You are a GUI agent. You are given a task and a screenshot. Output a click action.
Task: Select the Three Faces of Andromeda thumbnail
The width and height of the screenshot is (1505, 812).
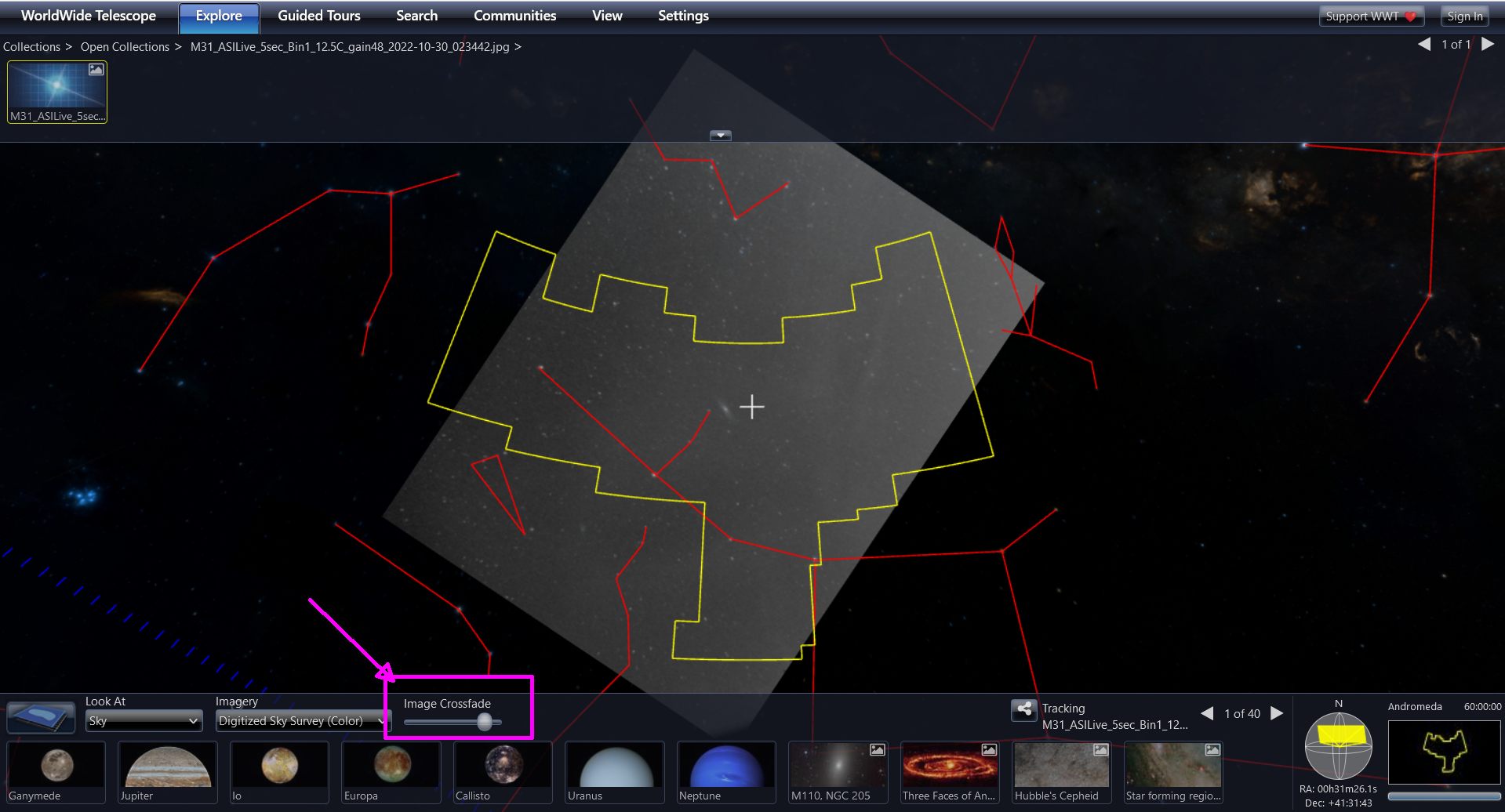click(950, 772)
